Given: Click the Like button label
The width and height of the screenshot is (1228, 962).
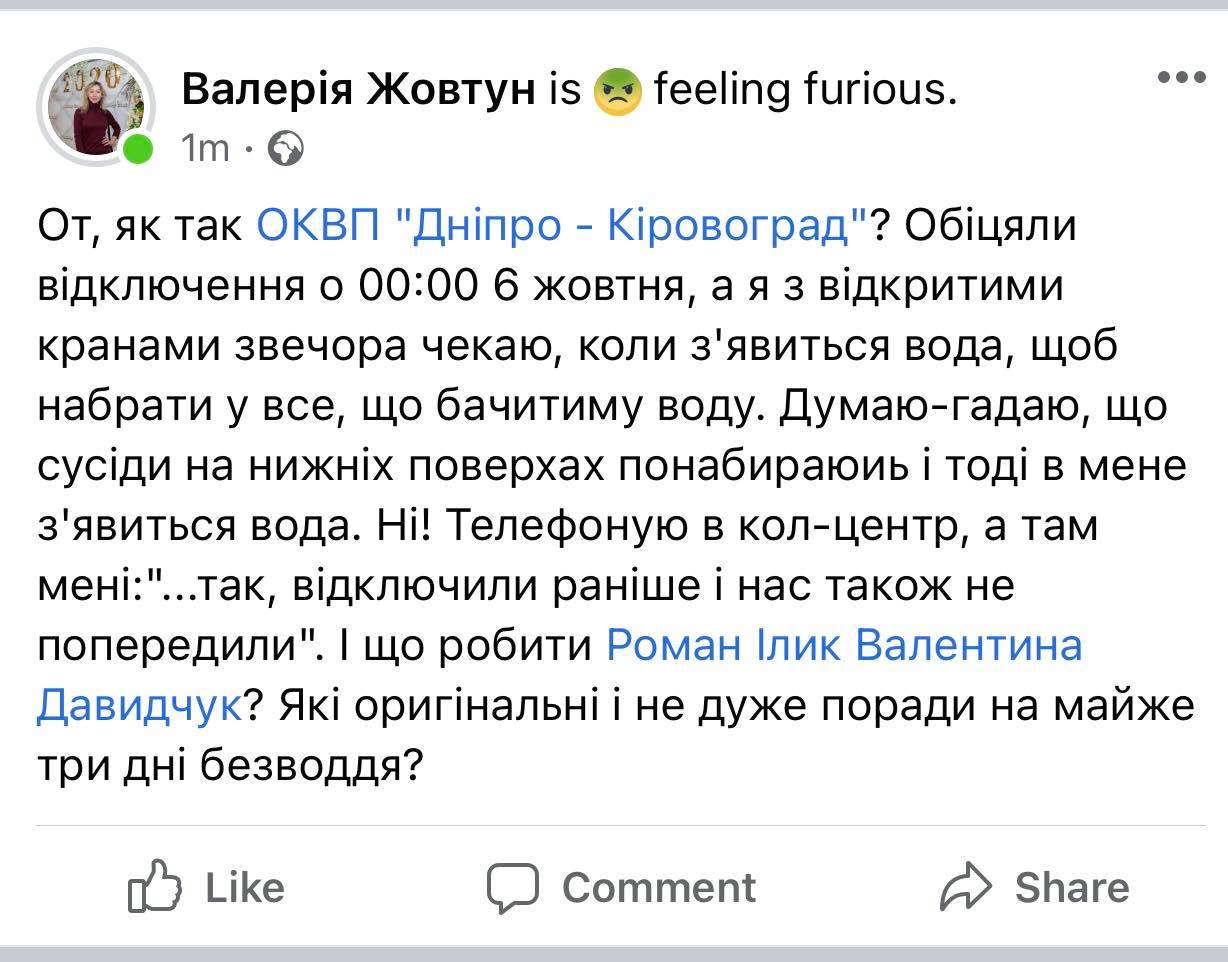Looking at the screenshot, I should pyautogui.click(x=245, y=887).
